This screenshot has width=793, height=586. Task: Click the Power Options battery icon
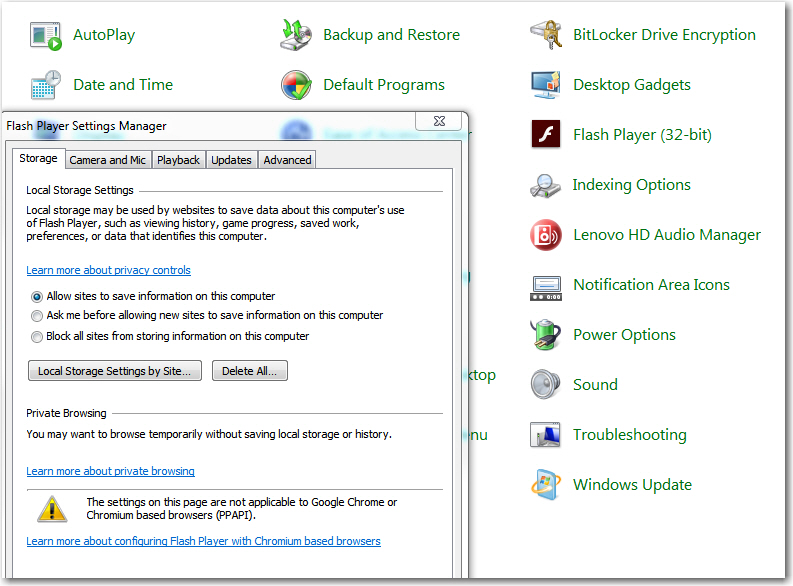(x=546, y=335)
